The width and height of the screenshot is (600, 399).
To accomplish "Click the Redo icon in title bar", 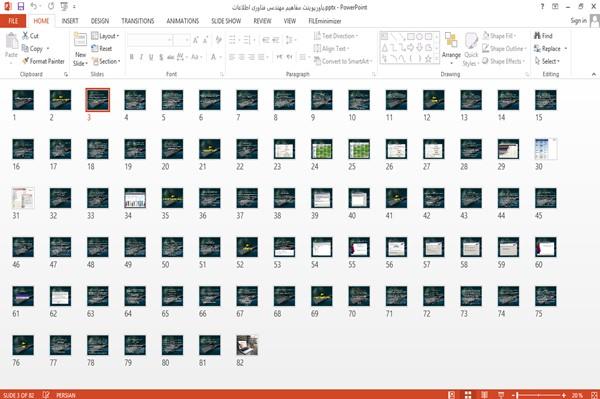I will pyautogui.click(x=51, y=7).
